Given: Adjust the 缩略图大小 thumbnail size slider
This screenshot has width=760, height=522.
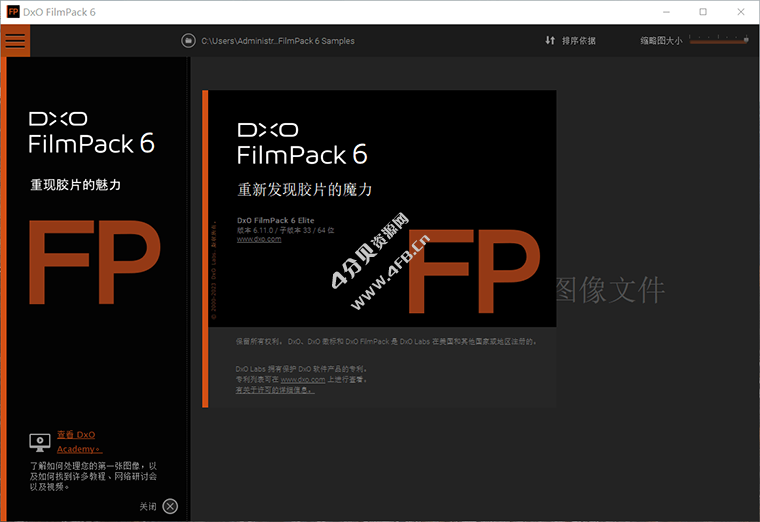Looking at the screenshot, I should (717, 40).
